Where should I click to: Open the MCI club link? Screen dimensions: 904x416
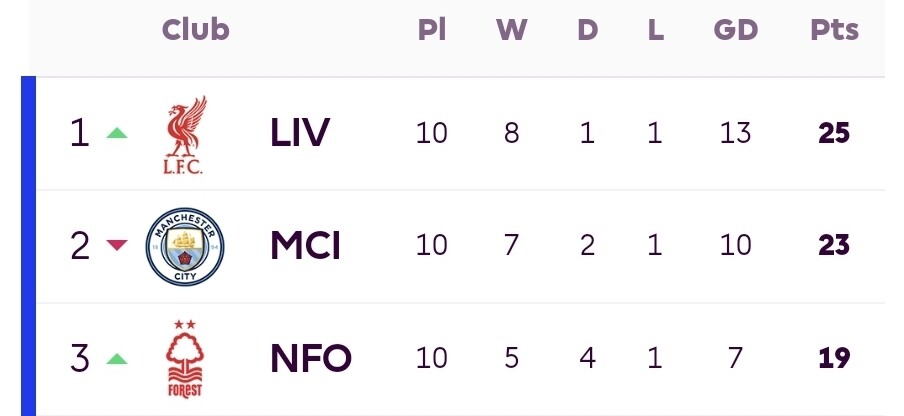305,245
